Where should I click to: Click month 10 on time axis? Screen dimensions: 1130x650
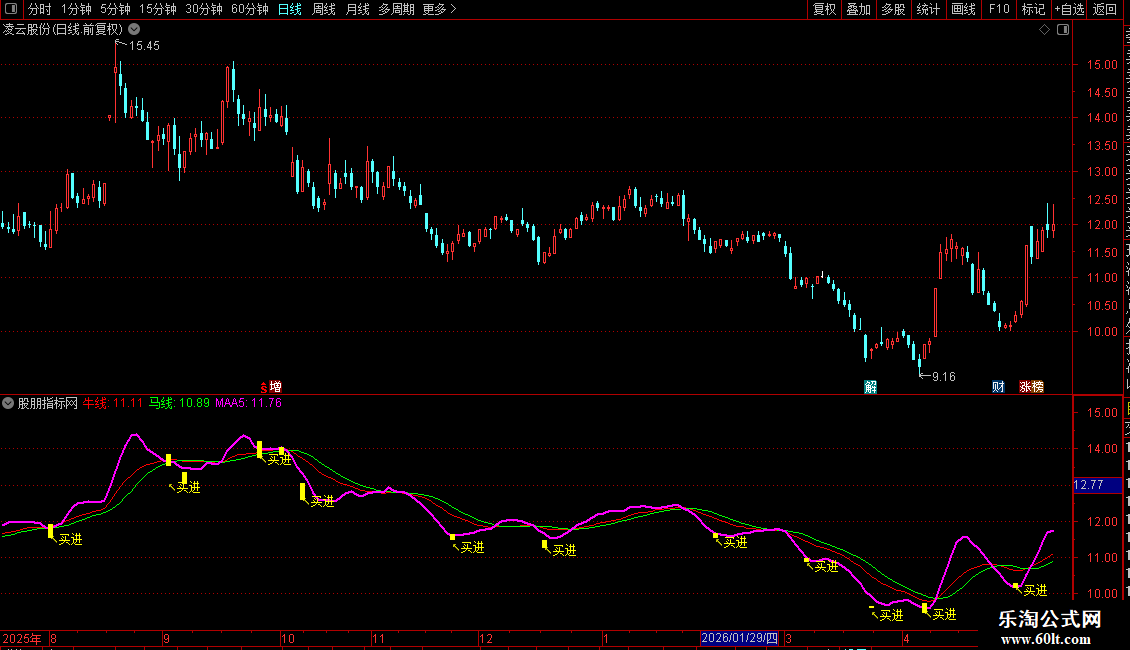click(x=288, y=638)
